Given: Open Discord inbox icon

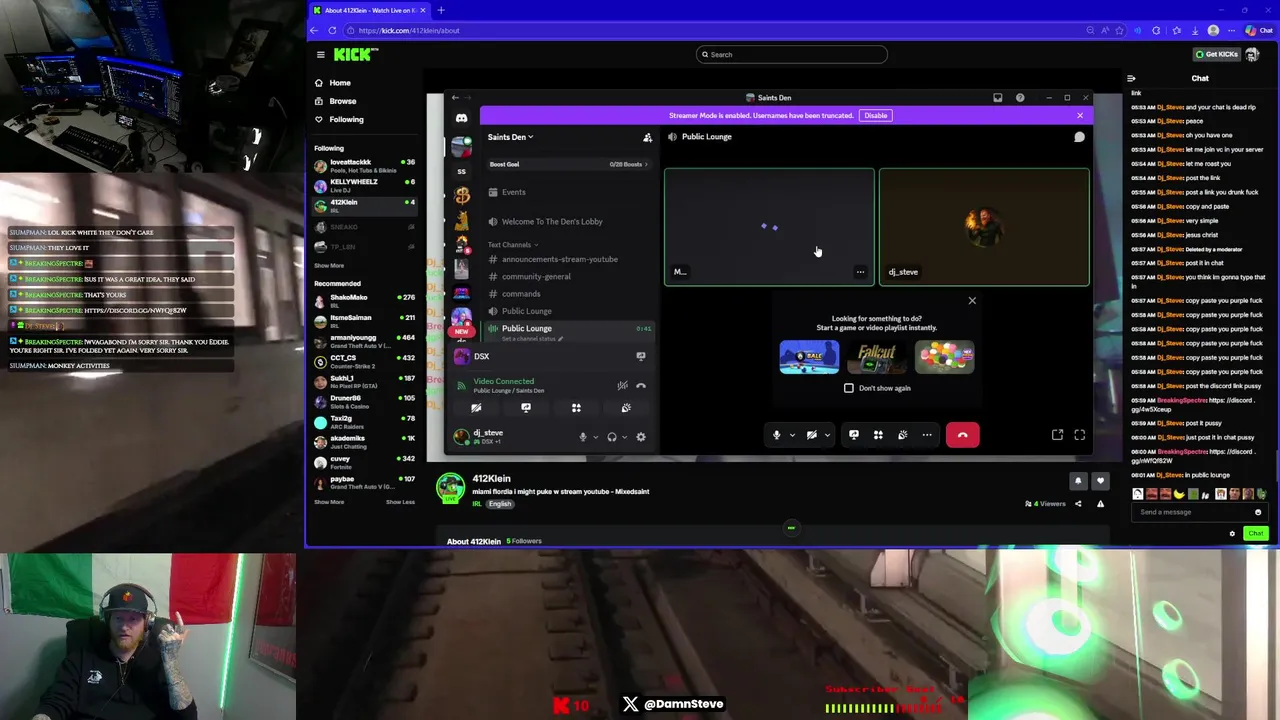Looking at the screenshot, I should pyautogui.click(x=997, y=98).
